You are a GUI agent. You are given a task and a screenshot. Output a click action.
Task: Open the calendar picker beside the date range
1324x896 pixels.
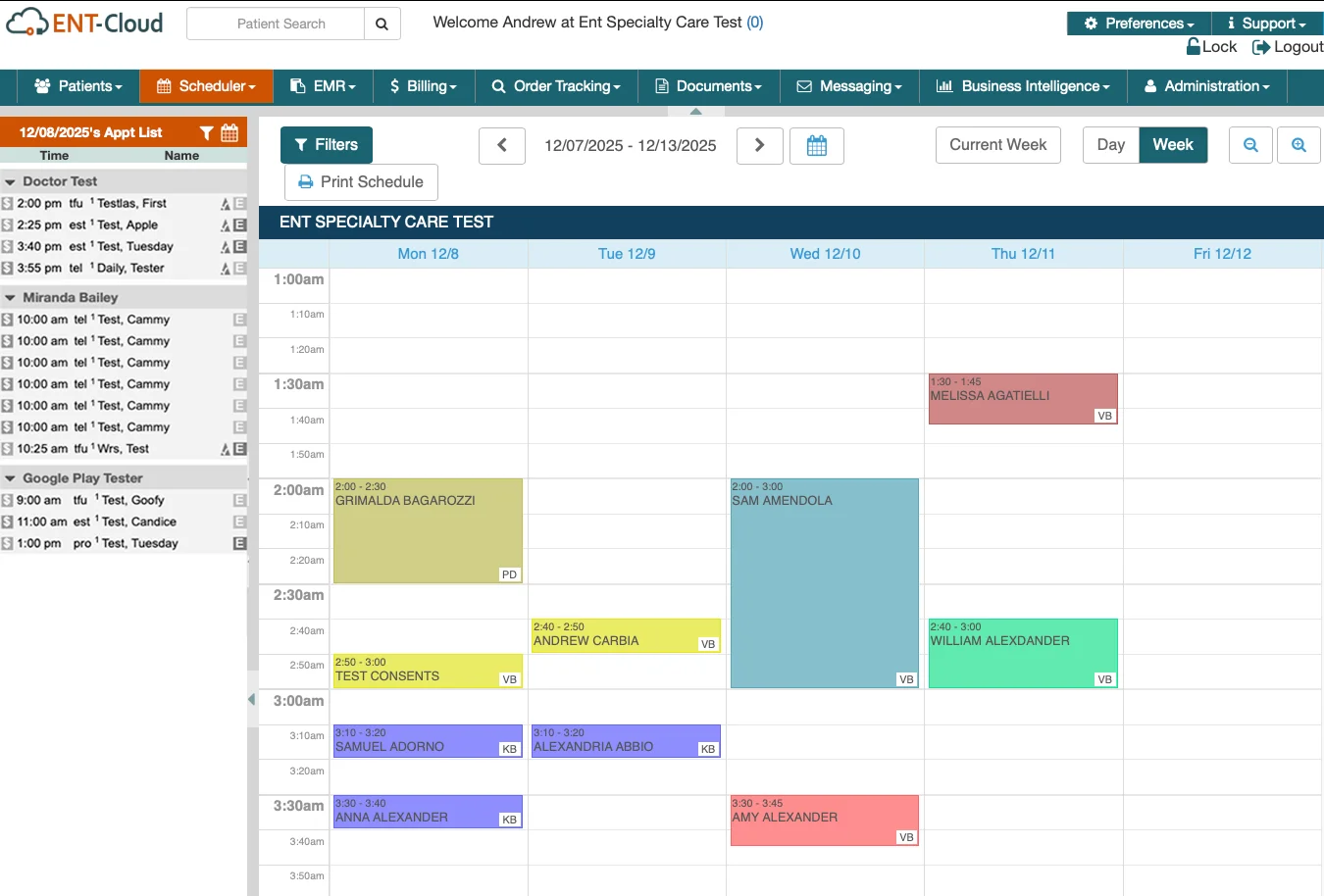[817, 144]
